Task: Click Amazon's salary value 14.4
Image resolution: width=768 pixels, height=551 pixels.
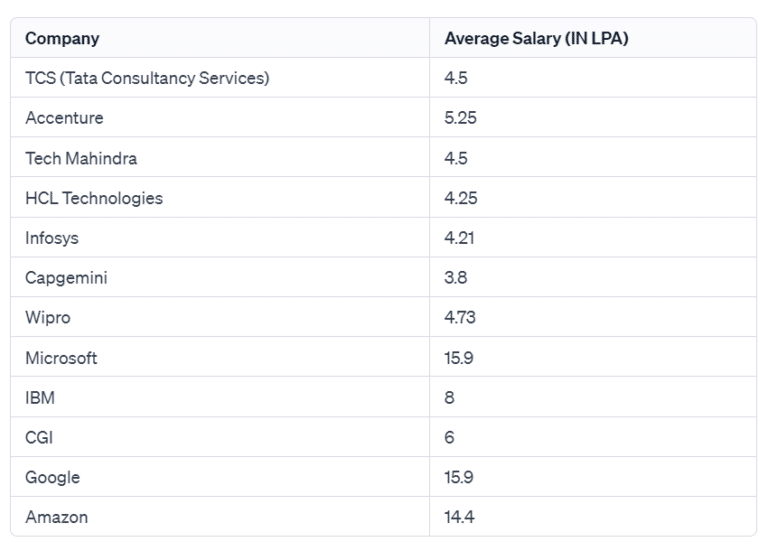Action: point(460,518)
